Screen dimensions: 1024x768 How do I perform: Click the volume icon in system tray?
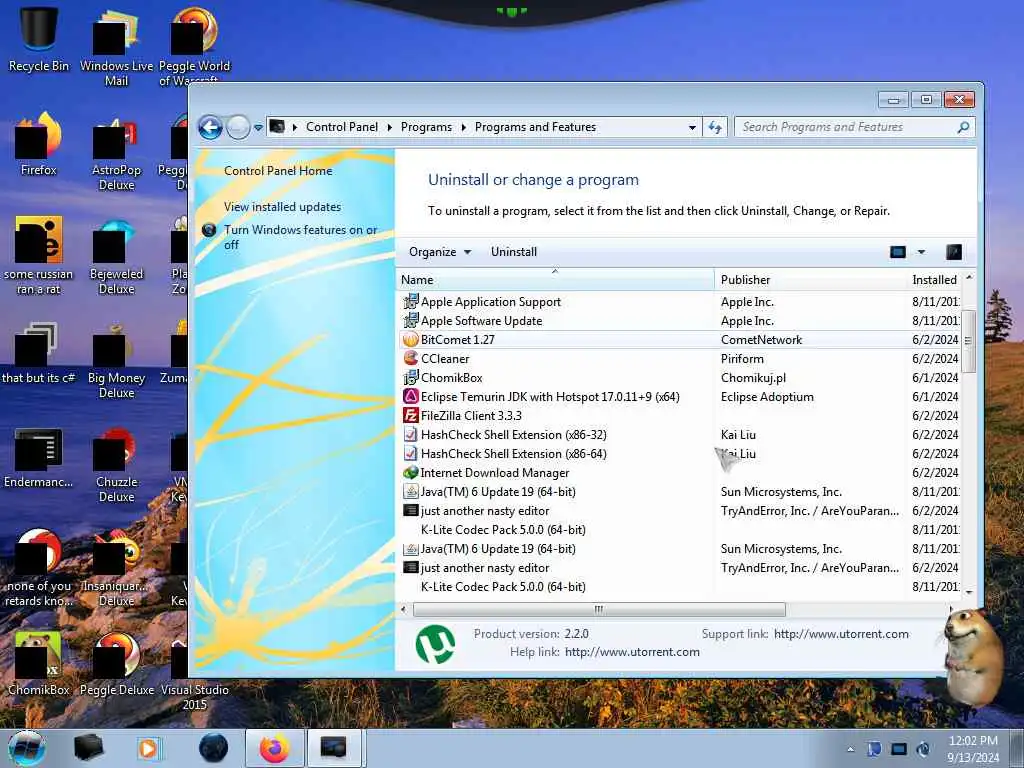click(x=923, y=749)
